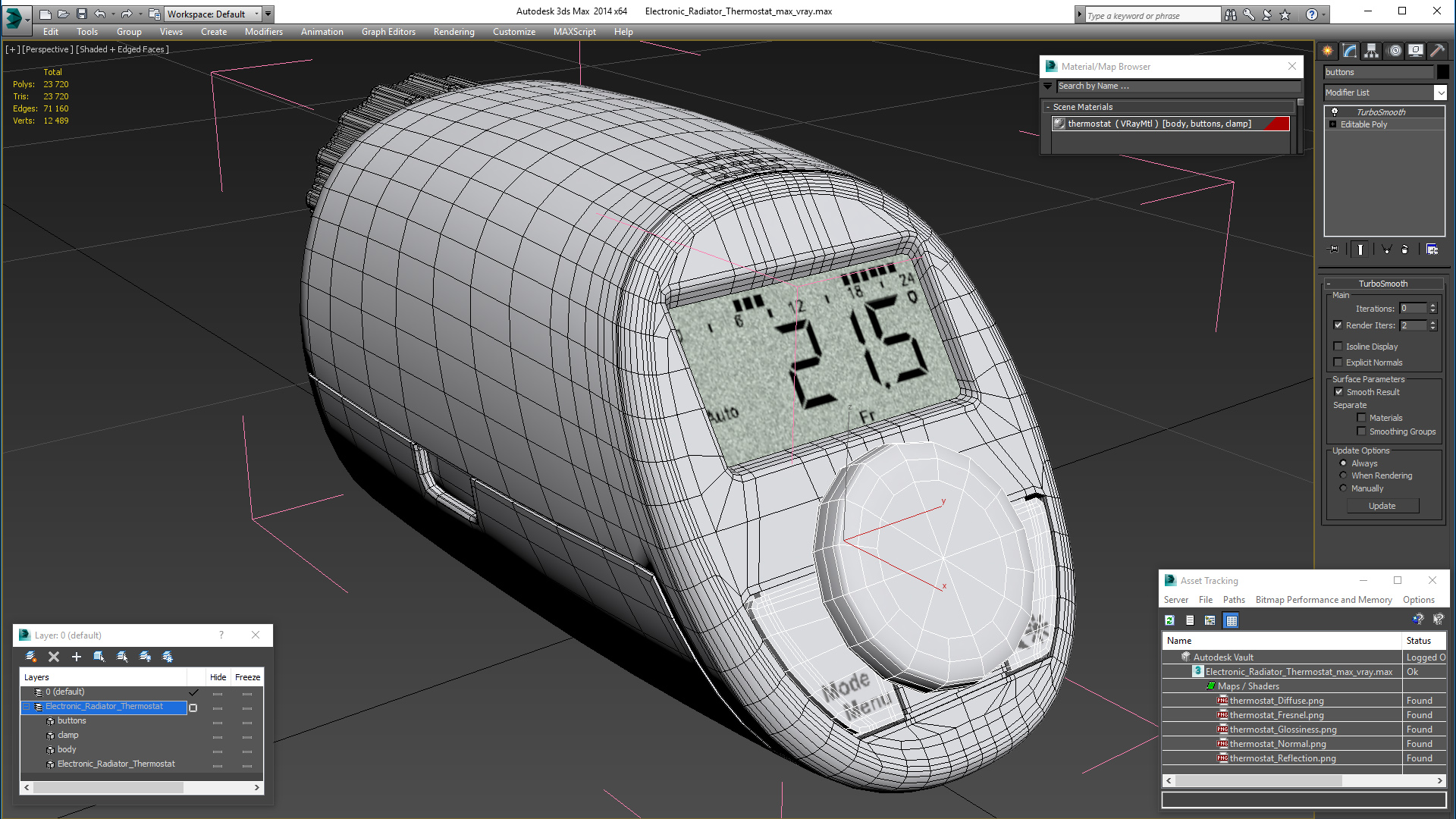Click the black object color swatch
The height and width of the screenshot is (819, 1456).
(x=1442, y=72)
